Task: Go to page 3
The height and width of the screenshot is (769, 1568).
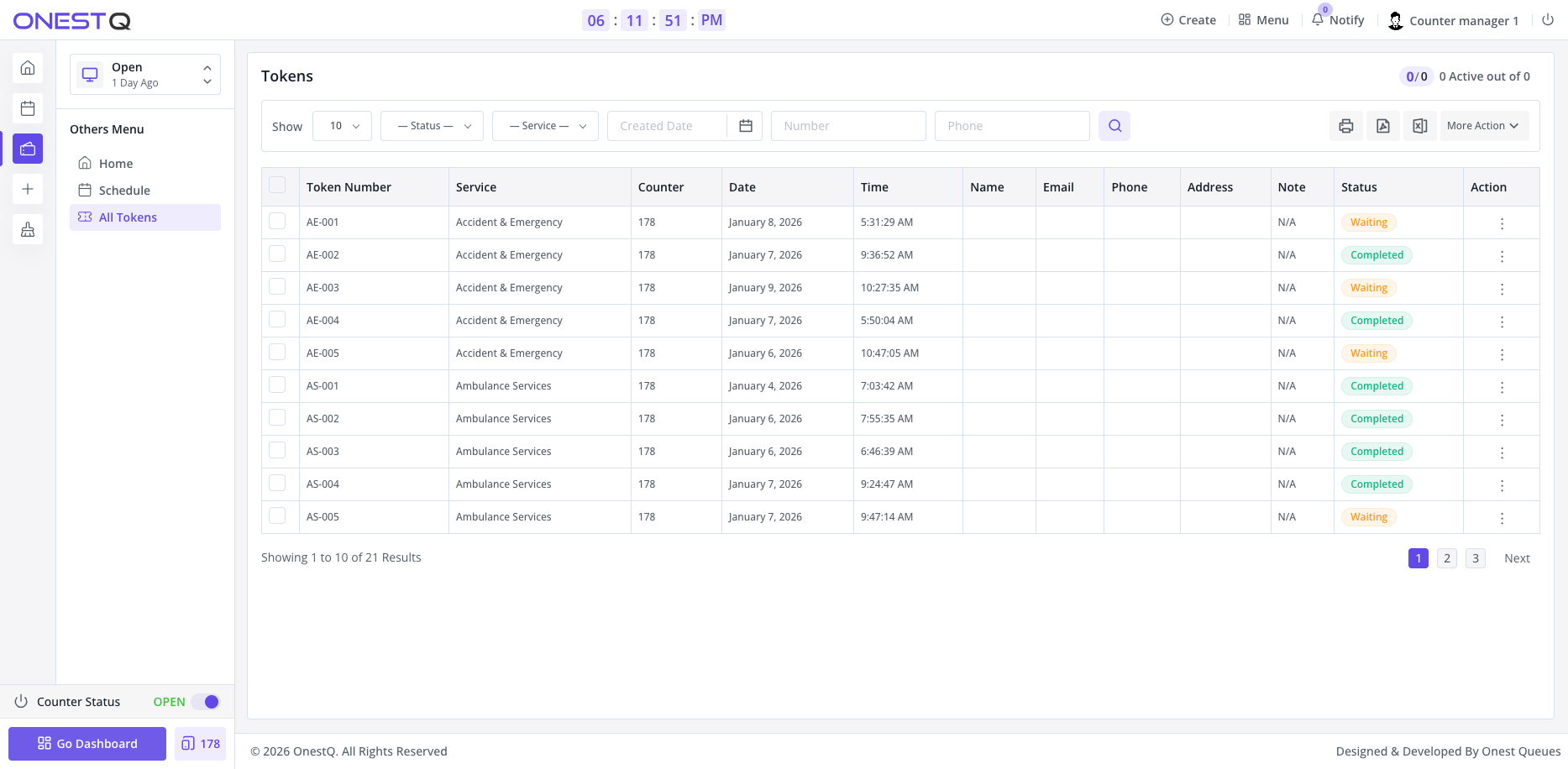Action: pyautogui.click(x=1476, y=558)
